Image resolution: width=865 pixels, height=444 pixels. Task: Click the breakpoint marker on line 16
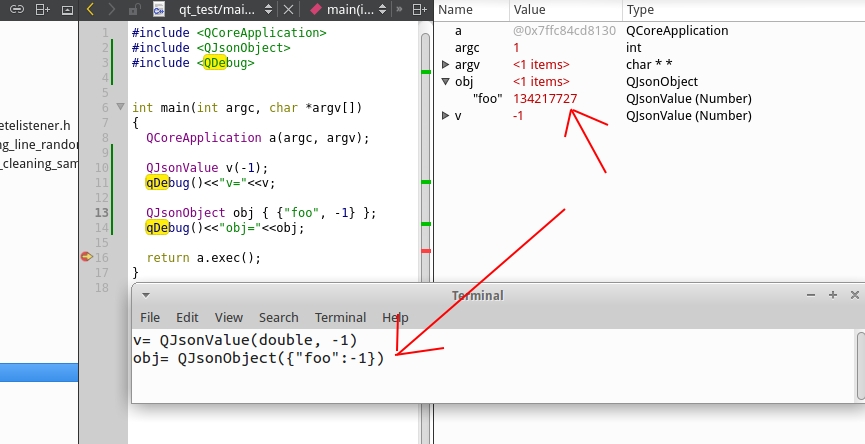coord(87,257)
